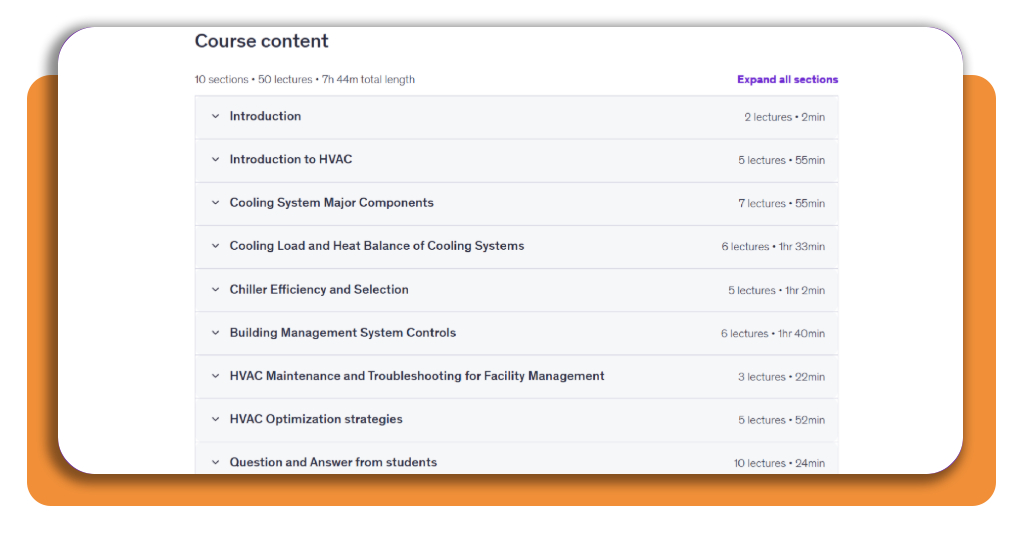Viewport: 1024px width, 536px height.
Task: Open the Introduction section title
Action: pyautogui.click(x=265, y=116)
